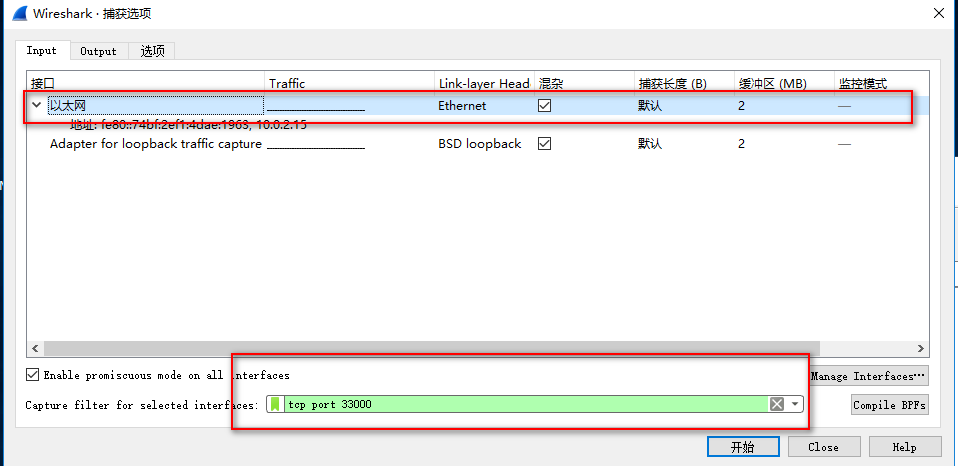Open Manage Interfaces dialog

[868, 376]
